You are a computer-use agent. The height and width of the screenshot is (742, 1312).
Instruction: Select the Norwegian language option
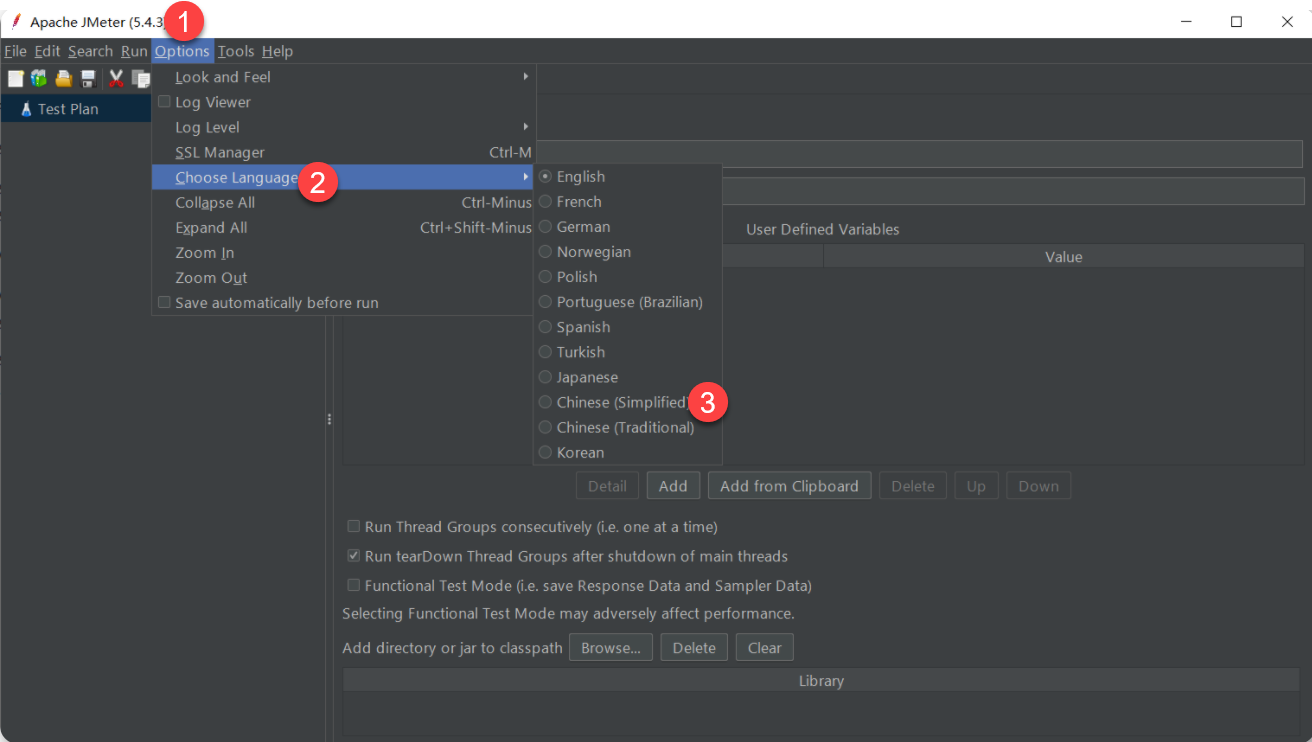[627, 251]
